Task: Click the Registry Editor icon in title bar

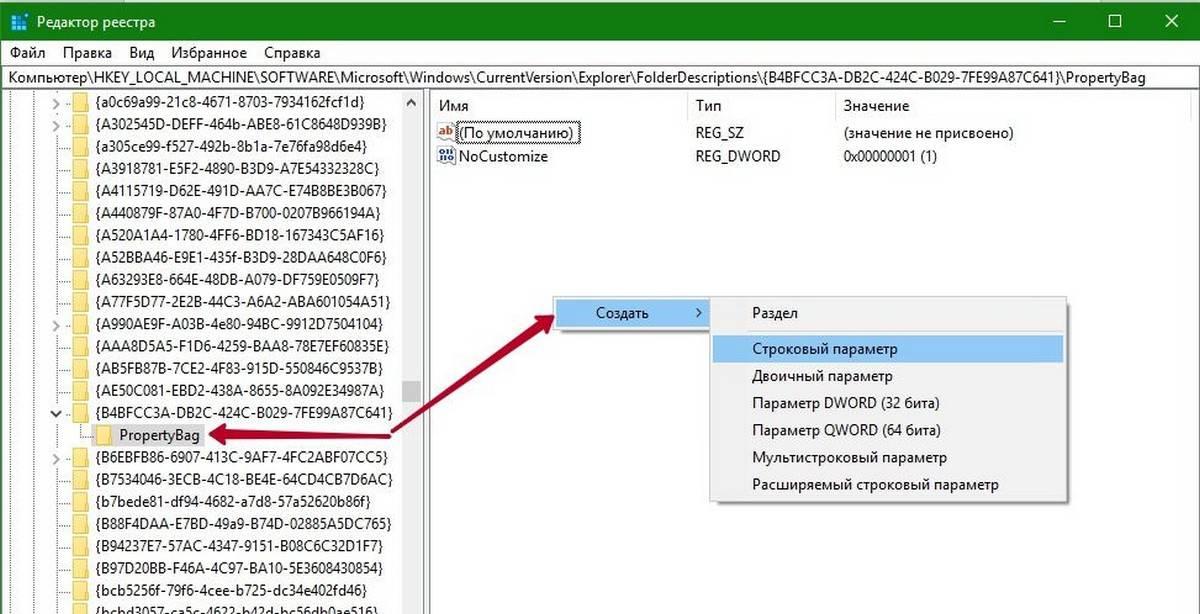Action: (x=19, y=21)
